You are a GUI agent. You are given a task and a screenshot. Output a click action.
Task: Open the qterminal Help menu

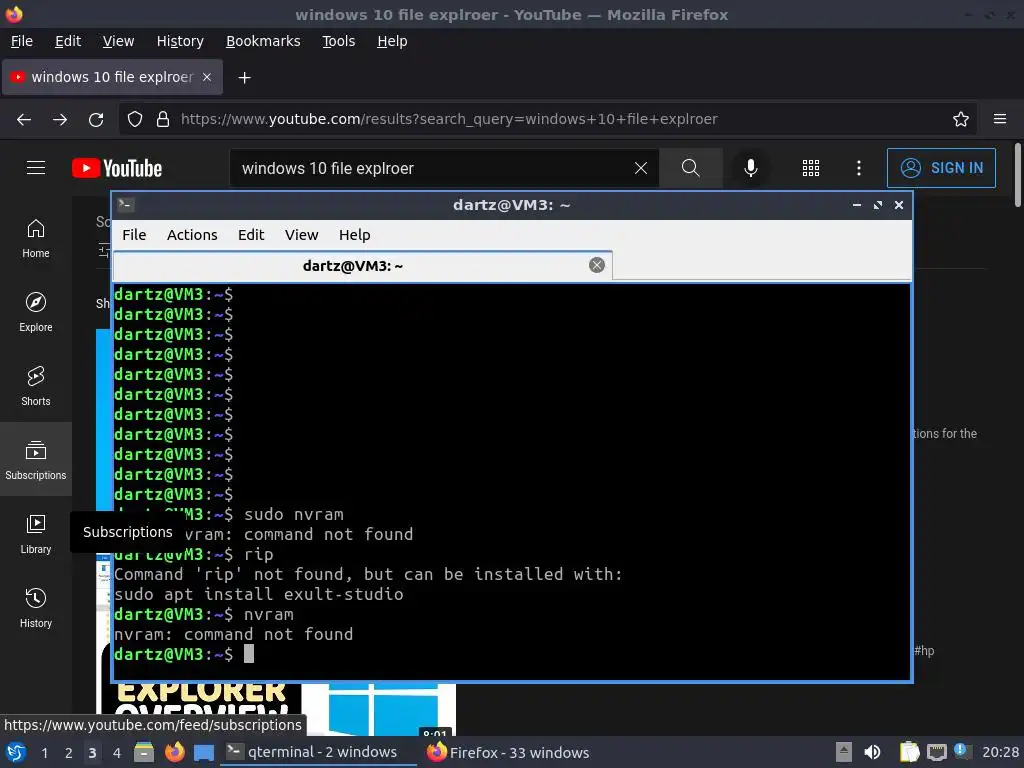point(355,235)
